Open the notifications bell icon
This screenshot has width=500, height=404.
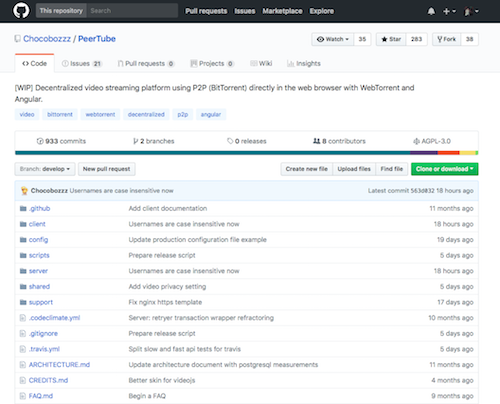coord(431,11)
